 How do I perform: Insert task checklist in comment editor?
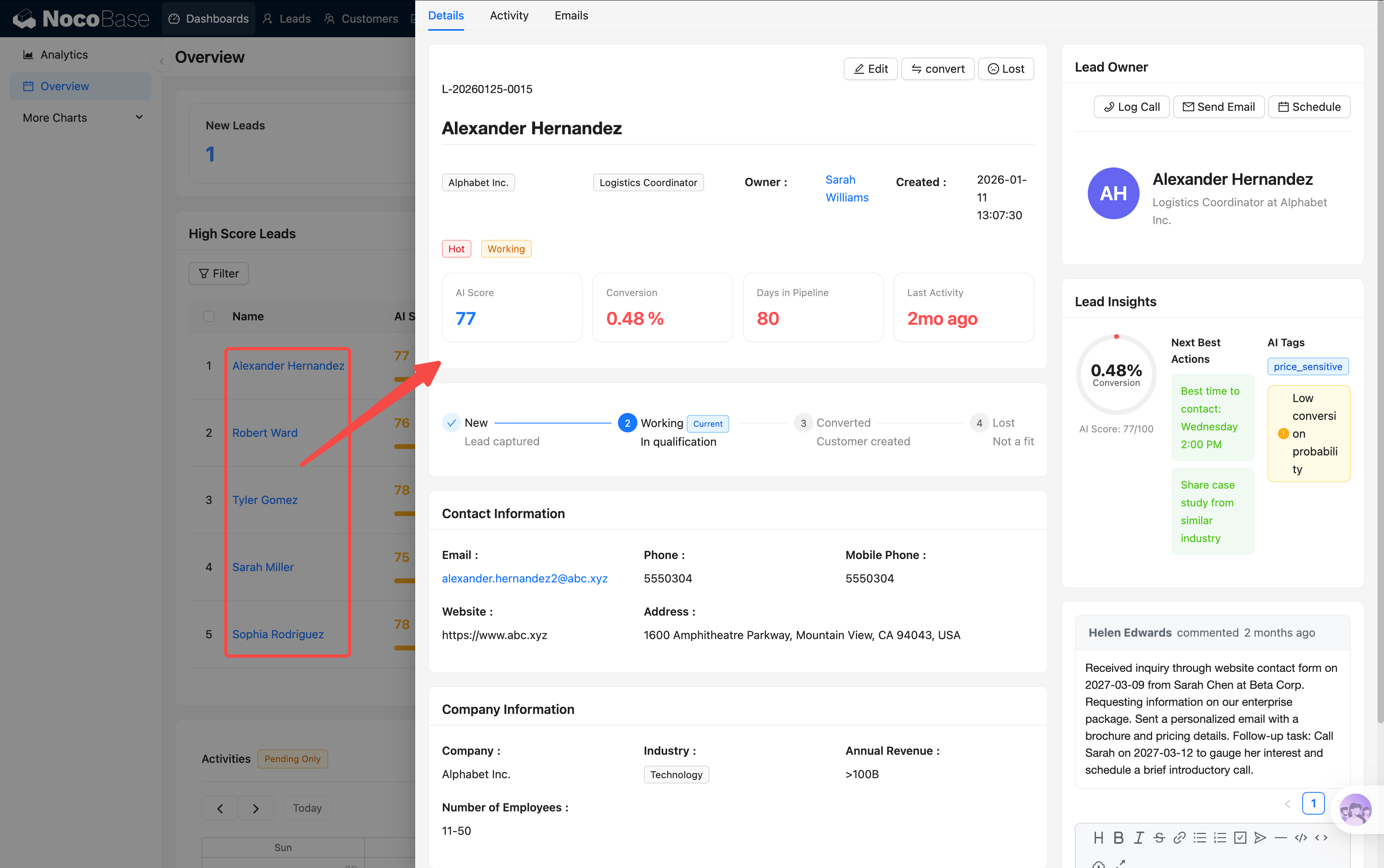click(1240, 838)
